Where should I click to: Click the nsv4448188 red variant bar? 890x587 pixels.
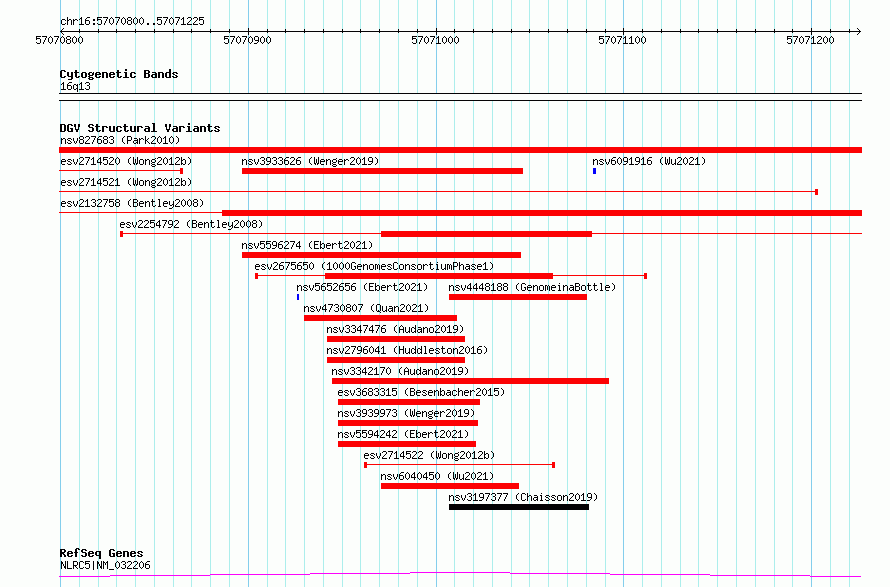[x=518, y=297]
